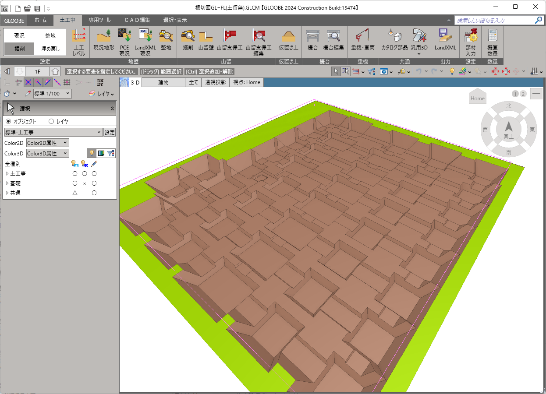Click the Home house button above the compass
The height and width of the screenshot is (394, 546).
tap(477, 96)
